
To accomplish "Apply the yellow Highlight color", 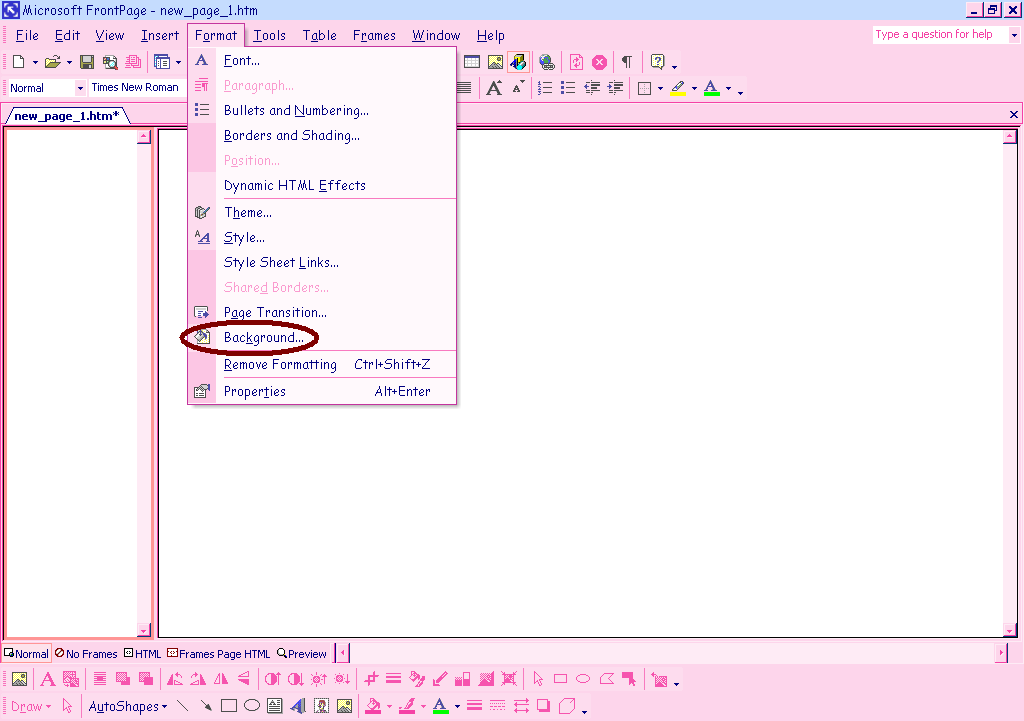I will point(678,88).
